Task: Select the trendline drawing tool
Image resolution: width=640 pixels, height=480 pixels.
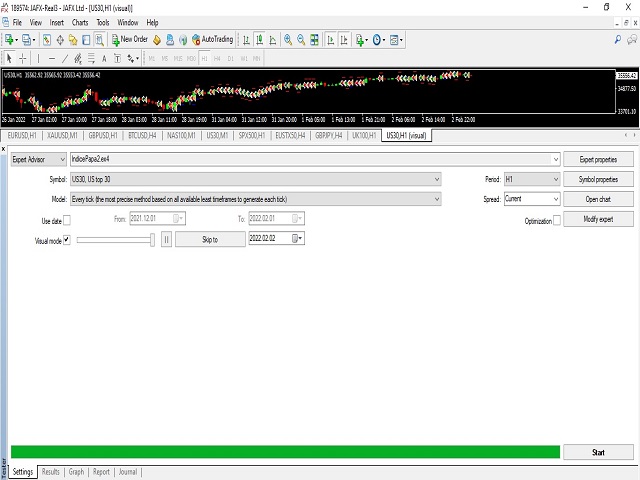Action: point(65,59)
